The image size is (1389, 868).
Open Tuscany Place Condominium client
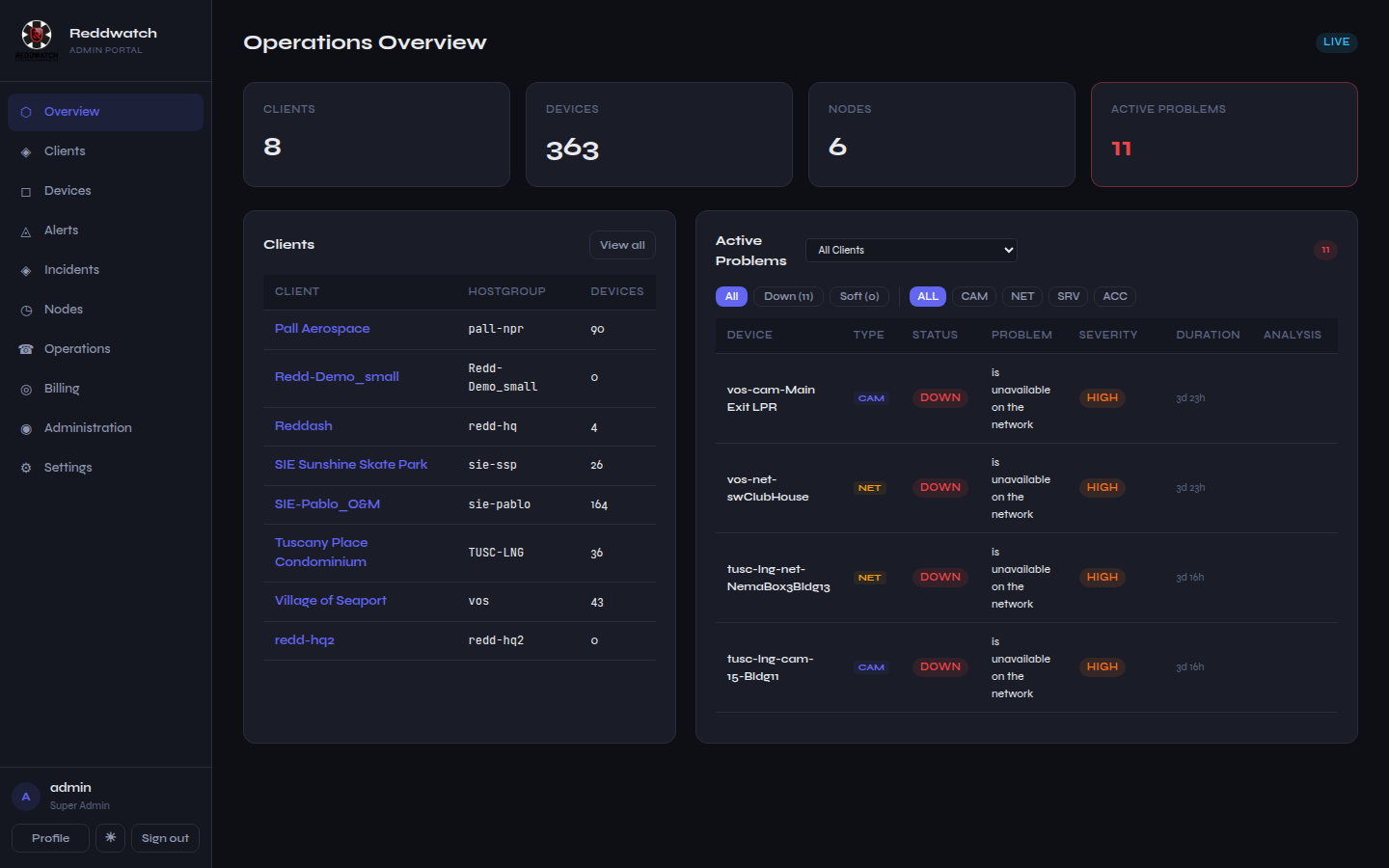point(321,553)
